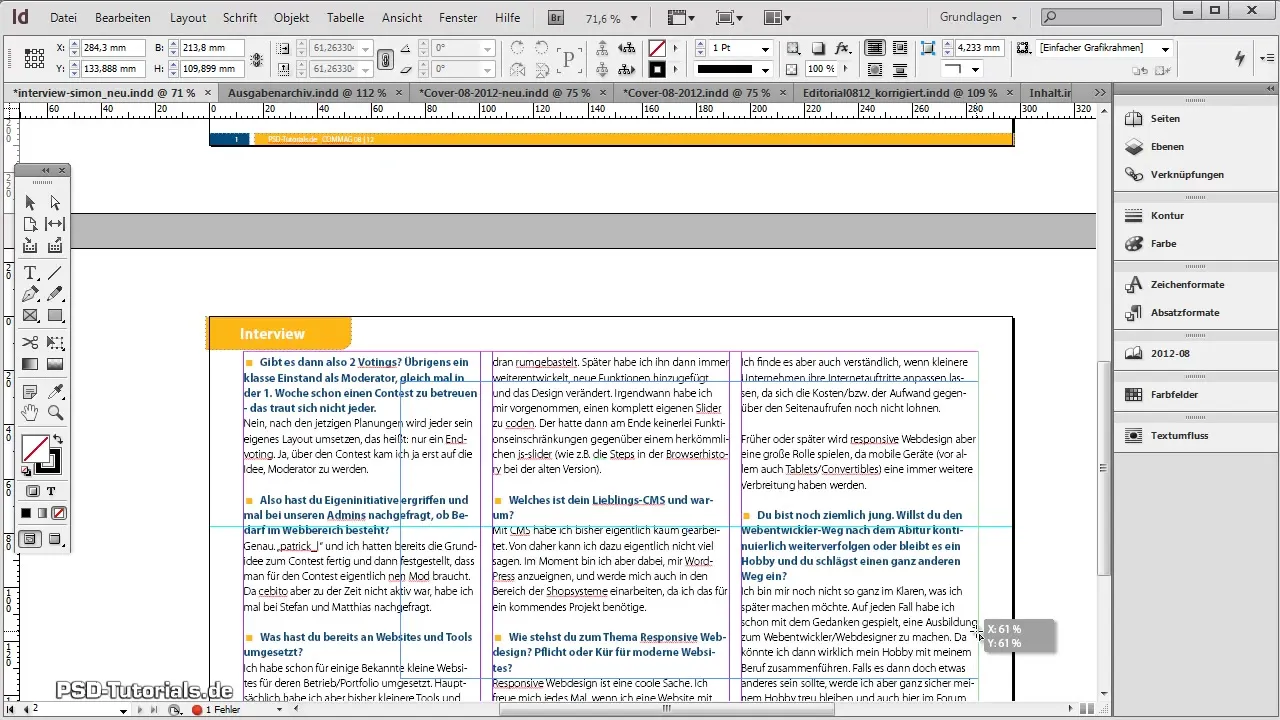Show more document tabs with double chevron
Image resolution: width=1280 pixels, height=720 pixels.
[1100, 92]
